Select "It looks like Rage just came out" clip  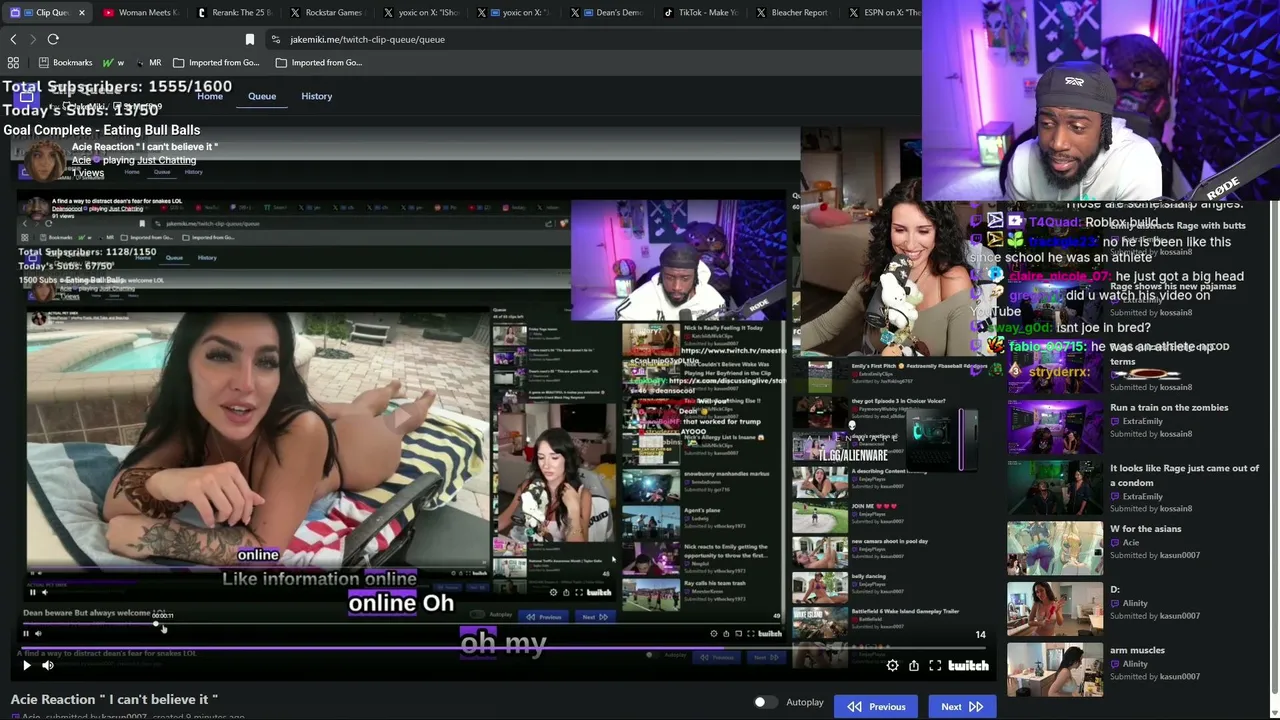click(1184, 475)
